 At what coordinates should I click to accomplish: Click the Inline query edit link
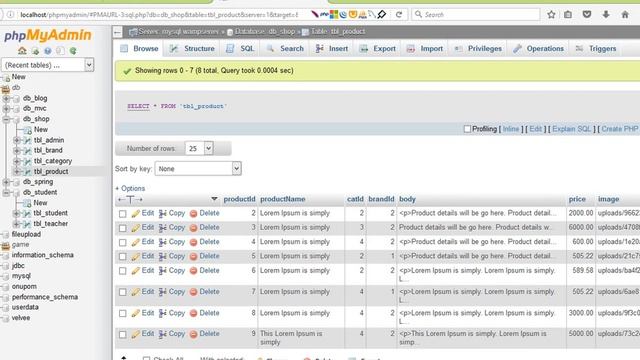point(511,129)
